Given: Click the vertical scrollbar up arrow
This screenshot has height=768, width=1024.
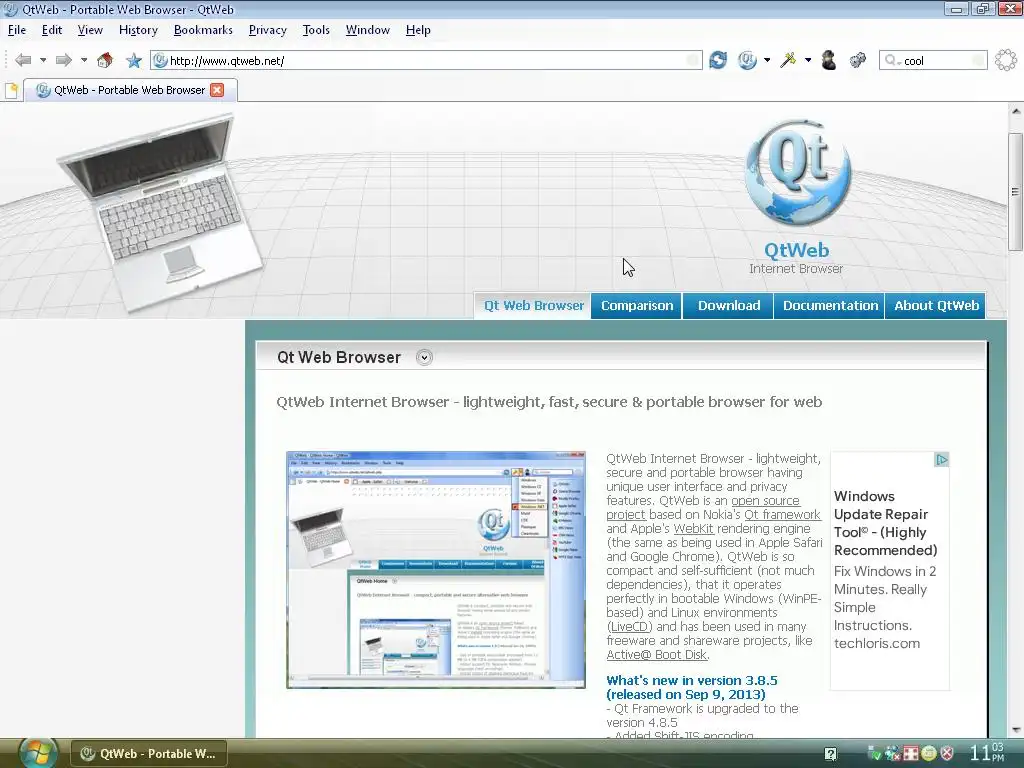Looking at the screenshot, I should click(x=1016, y=112).
